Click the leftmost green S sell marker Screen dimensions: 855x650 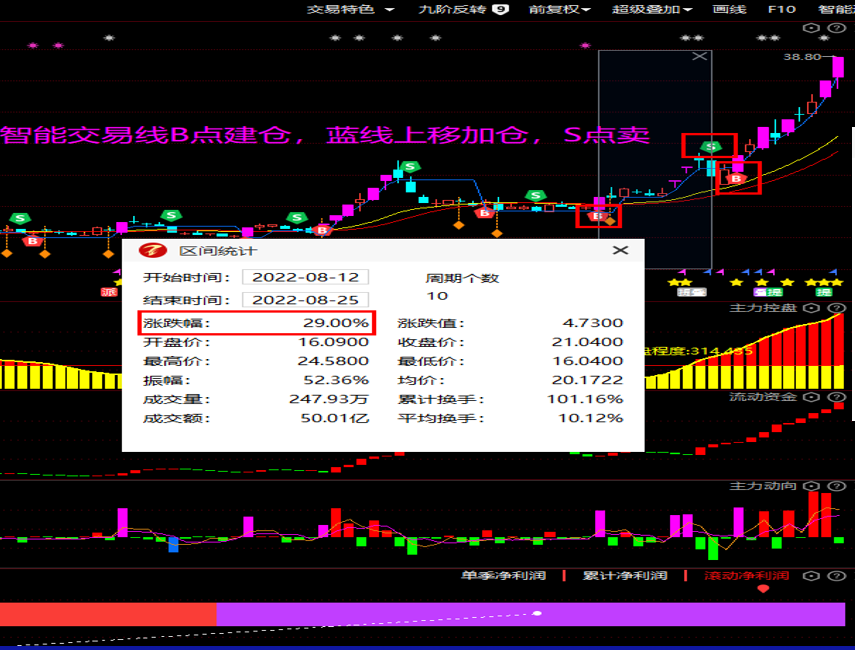(20, 219)
